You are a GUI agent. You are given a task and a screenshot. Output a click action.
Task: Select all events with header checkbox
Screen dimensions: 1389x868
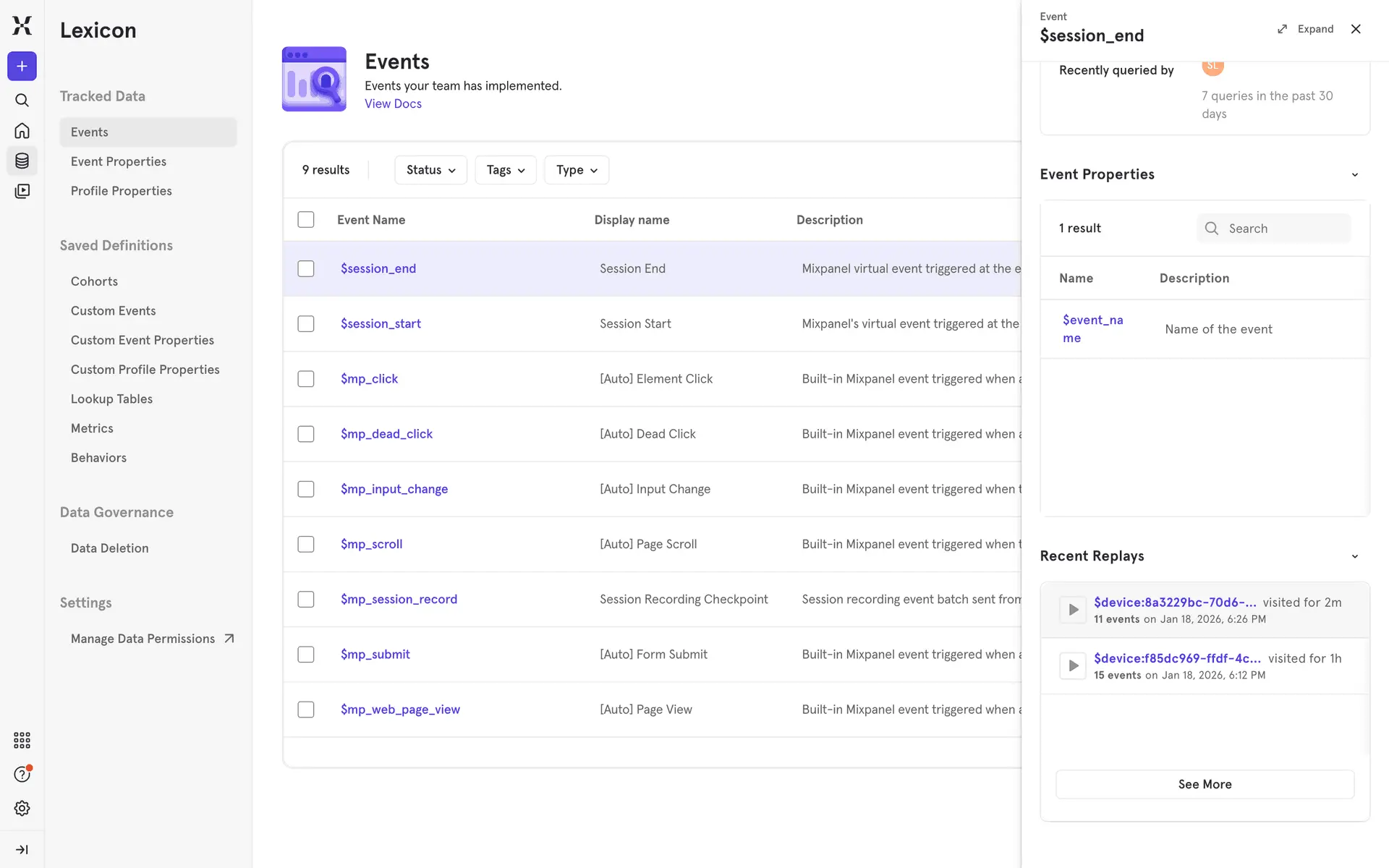click(x=306, y=219)
